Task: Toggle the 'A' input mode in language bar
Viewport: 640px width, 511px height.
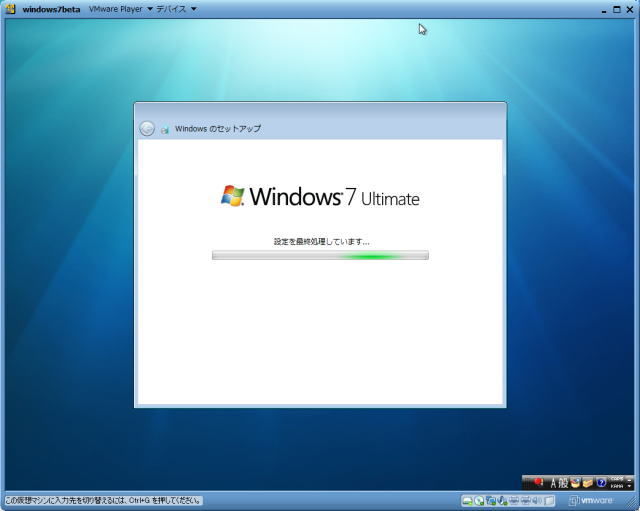Action: 554,483
